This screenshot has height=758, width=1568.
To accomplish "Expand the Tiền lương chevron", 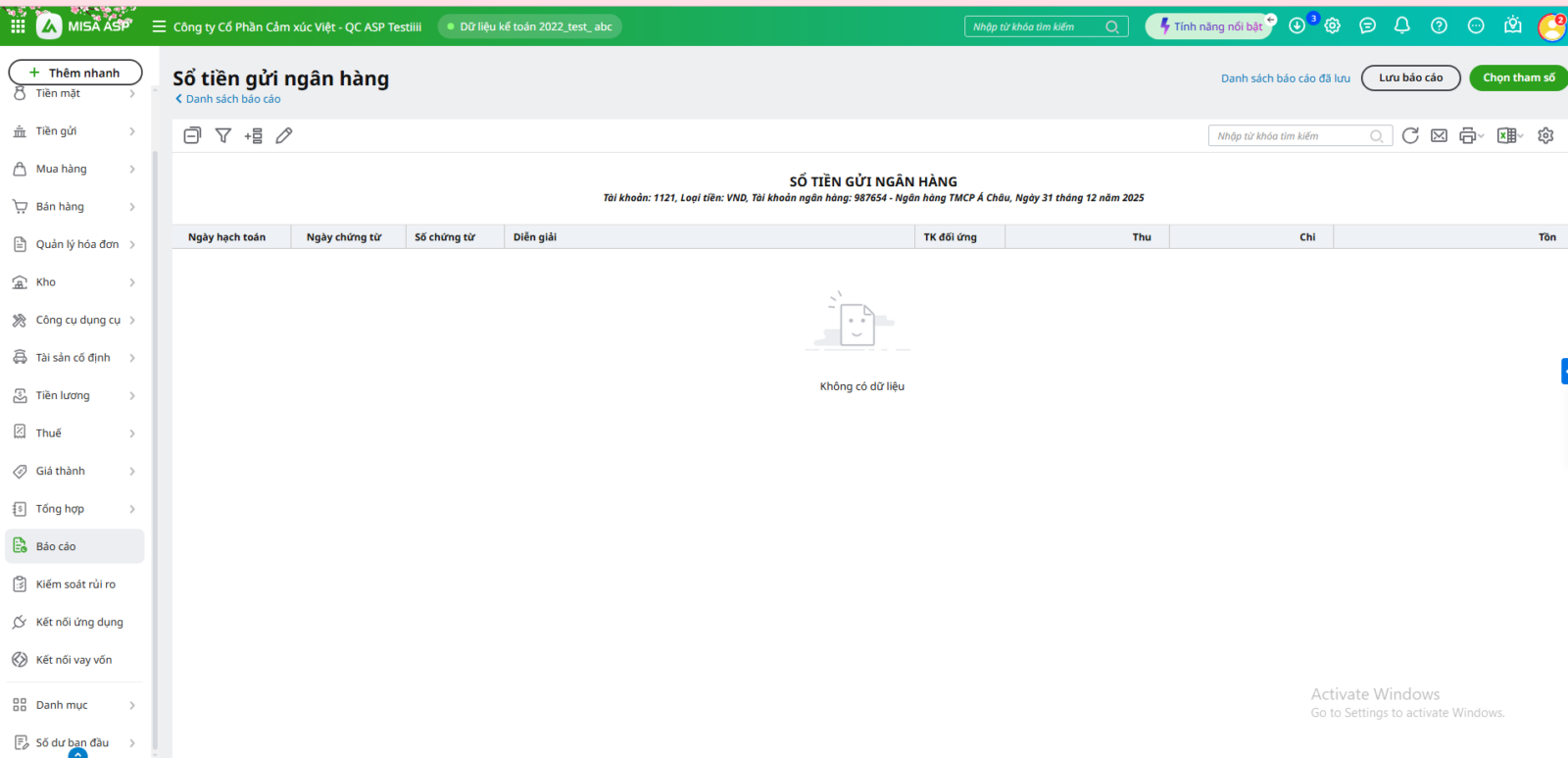I will click(x=132, y=396).
